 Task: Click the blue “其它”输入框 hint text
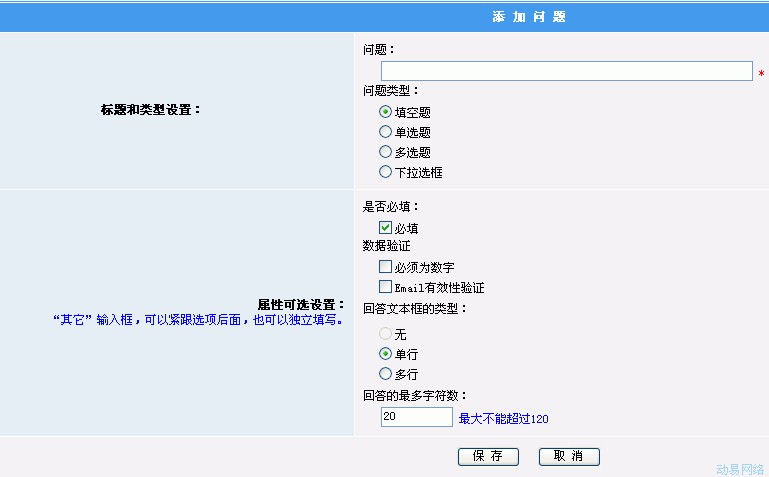coord(198,320)
